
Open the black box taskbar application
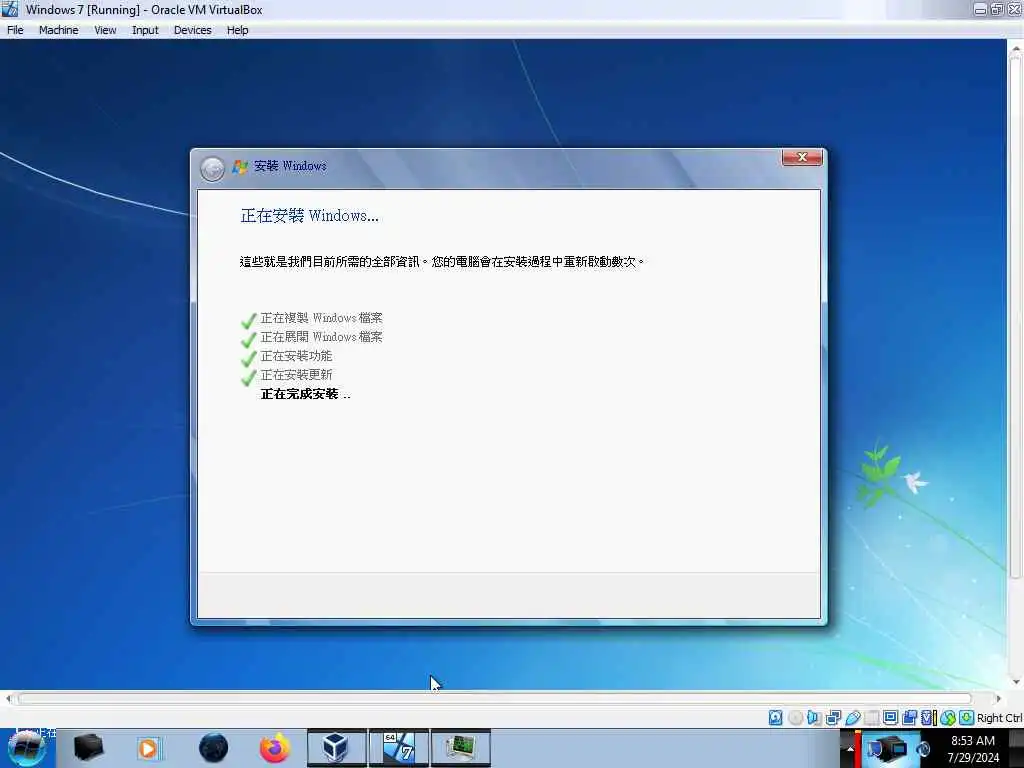click(88, 748)
